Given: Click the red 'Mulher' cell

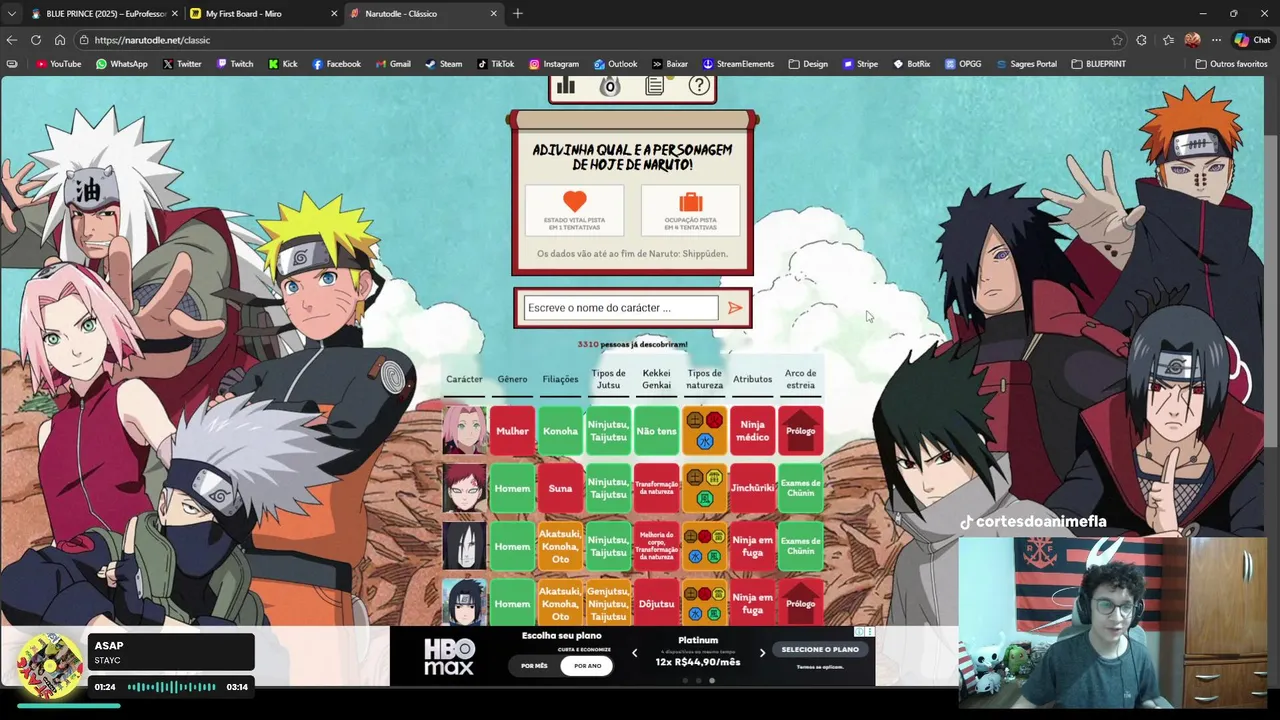Looking at the screenshot, I should (x=512, y=430).
